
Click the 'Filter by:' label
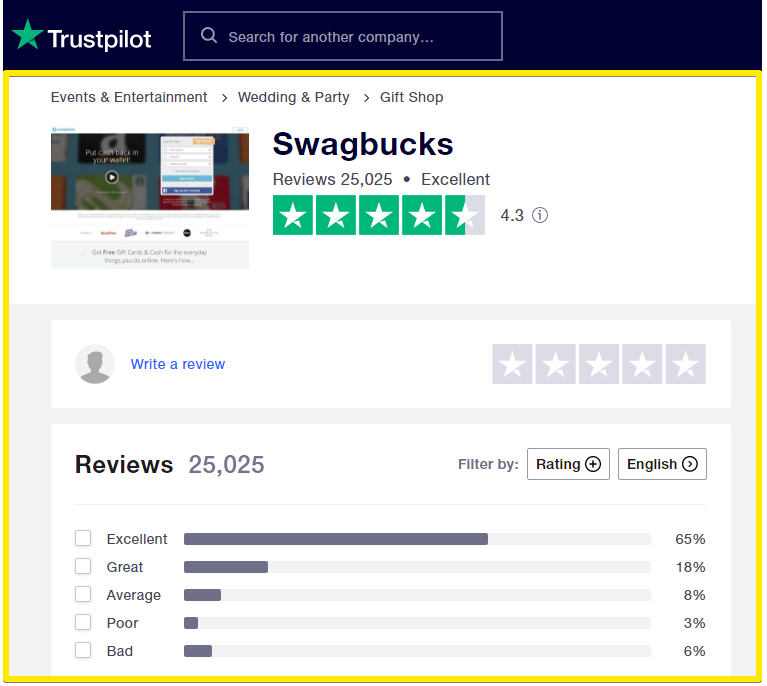(x=488, y=464)
